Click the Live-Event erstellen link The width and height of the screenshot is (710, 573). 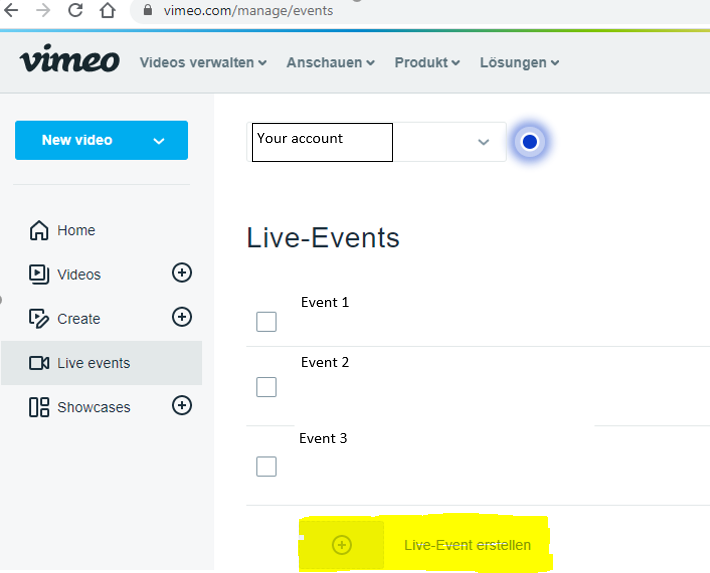tap(467, 545)
